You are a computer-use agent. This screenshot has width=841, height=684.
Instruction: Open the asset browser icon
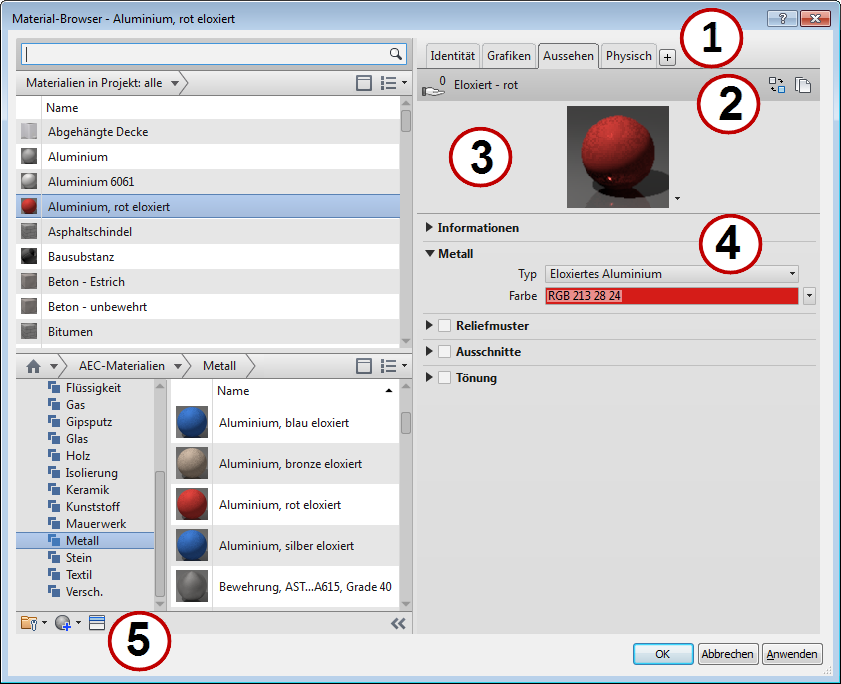[x=97, y=623]
